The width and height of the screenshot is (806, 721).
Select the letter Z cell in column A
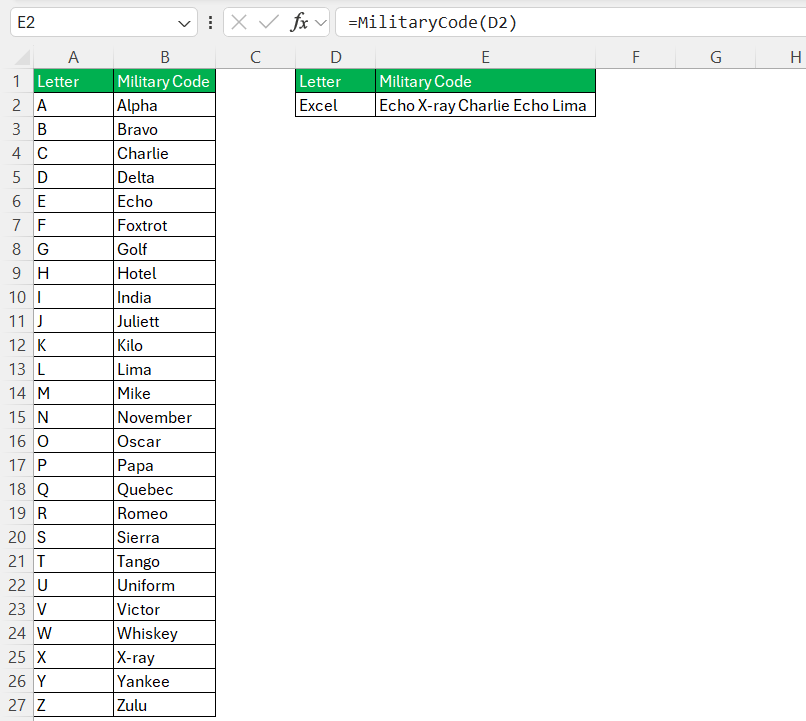click(74, 705)
